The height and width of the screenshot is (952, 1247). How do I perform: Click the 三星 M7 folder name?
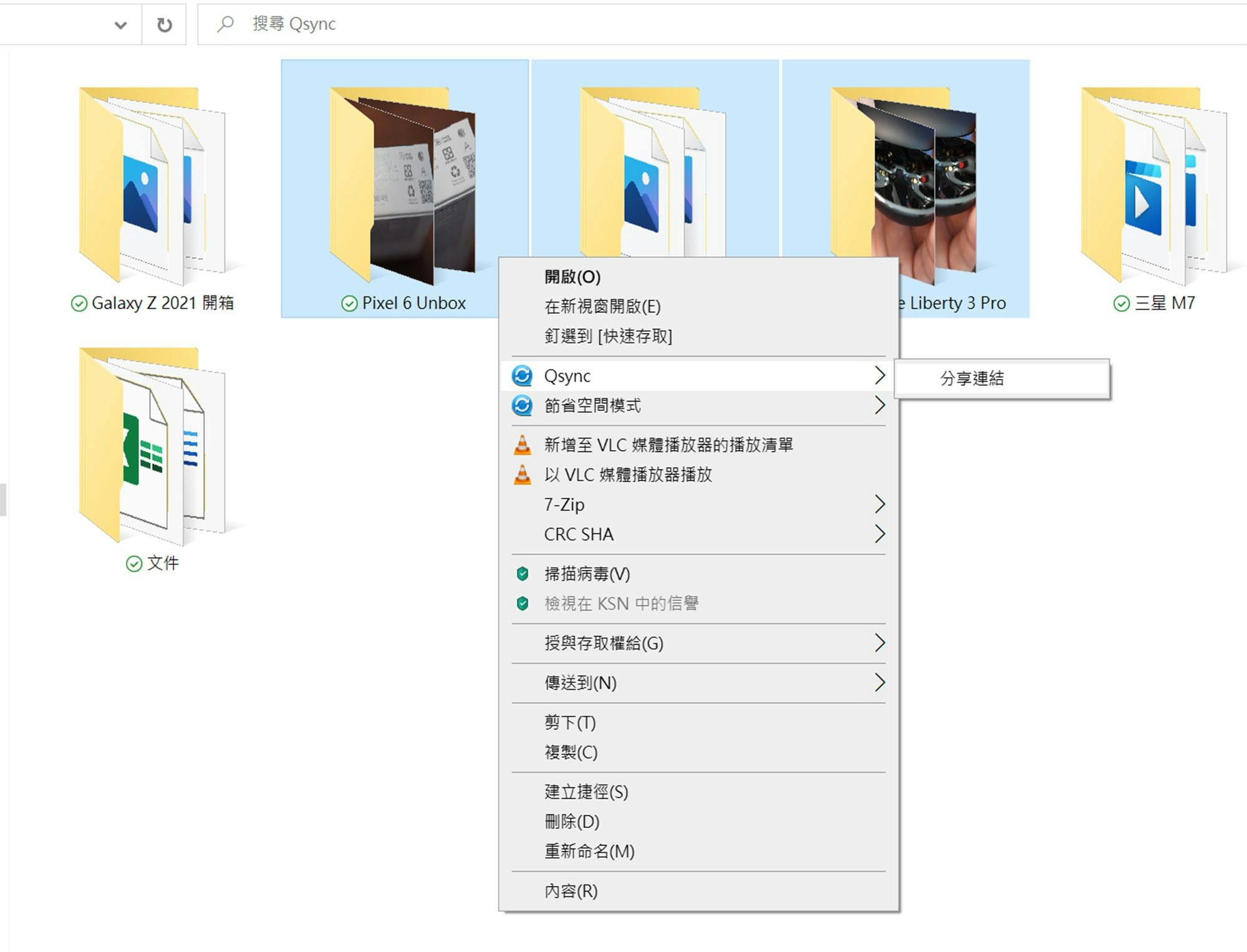click(x=1165, y=304)
